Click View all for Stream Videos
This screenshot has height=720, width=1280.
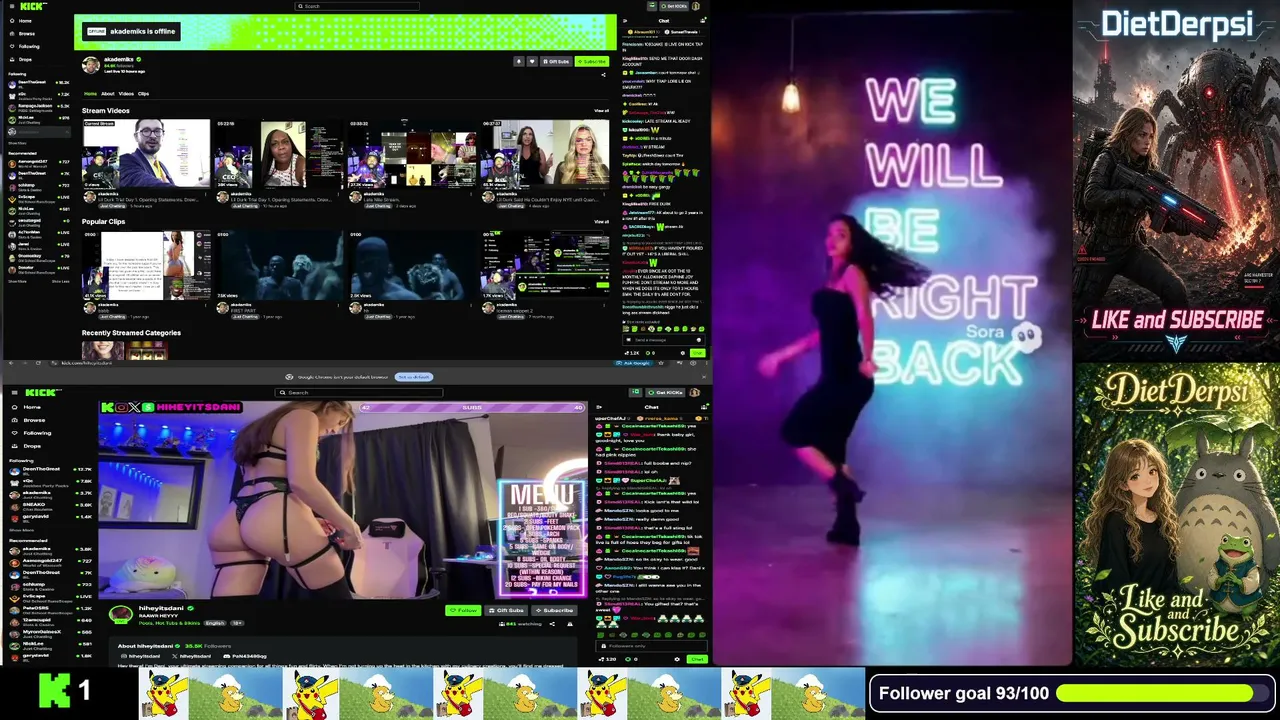601,111
